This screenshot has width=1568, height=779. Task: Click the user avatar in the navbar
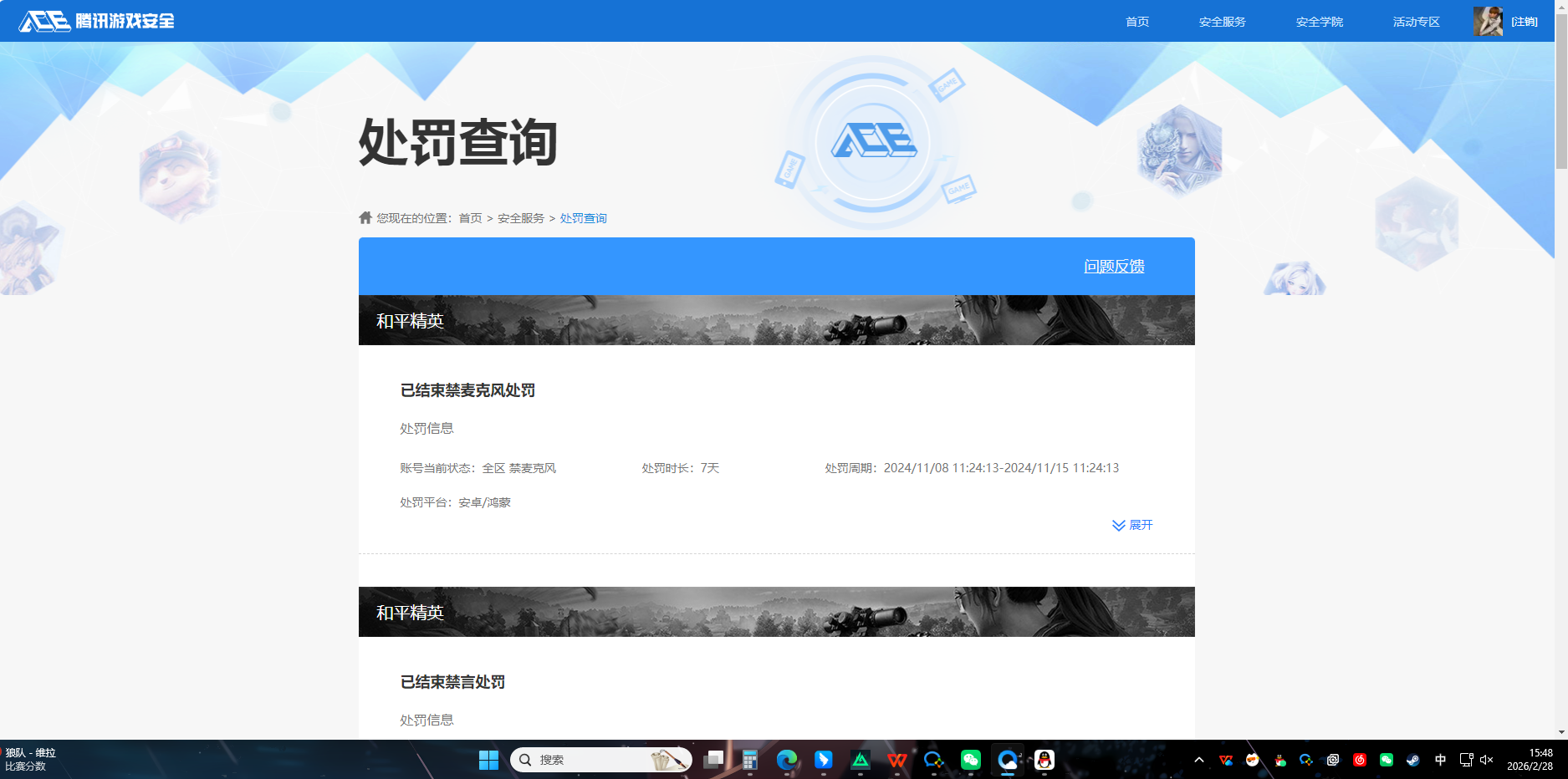pyautogui.click(x=1489, y=21)
